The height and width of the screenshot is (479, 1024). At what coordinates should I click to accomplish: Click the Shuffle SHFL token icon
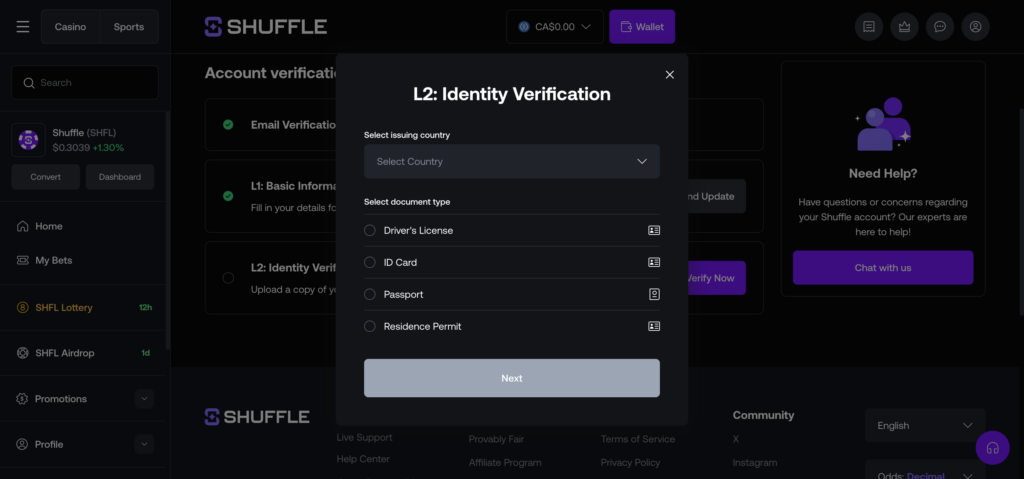[28, 140]
